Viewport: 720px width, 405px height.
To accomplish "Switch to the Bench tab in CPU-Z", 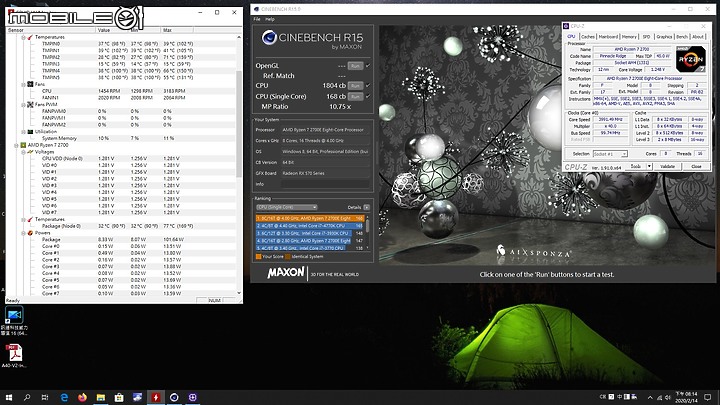I will pyautogui.click(x=682, y=37).
